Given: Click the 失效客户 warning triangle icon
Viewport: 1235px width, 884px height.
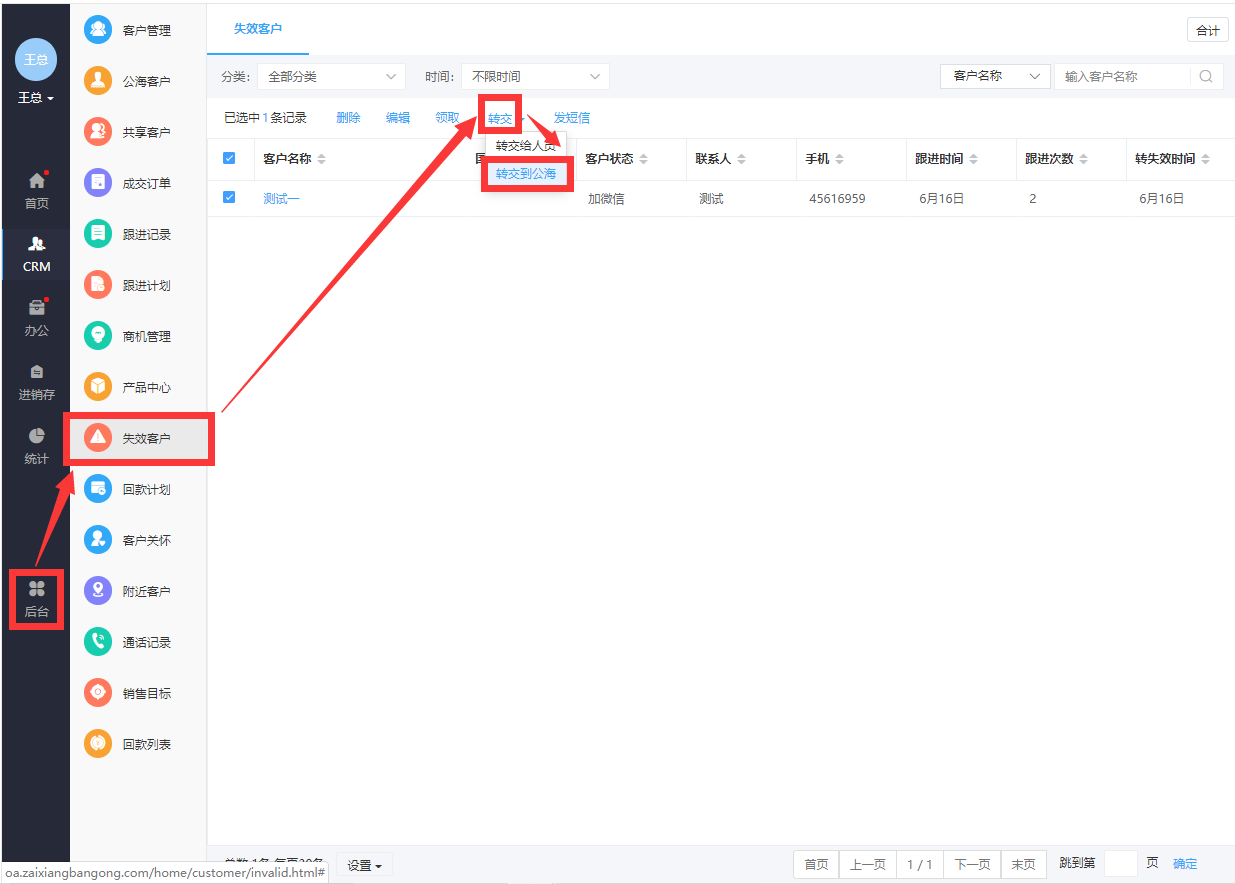Looking at the screenshot, I should point(98,438).
